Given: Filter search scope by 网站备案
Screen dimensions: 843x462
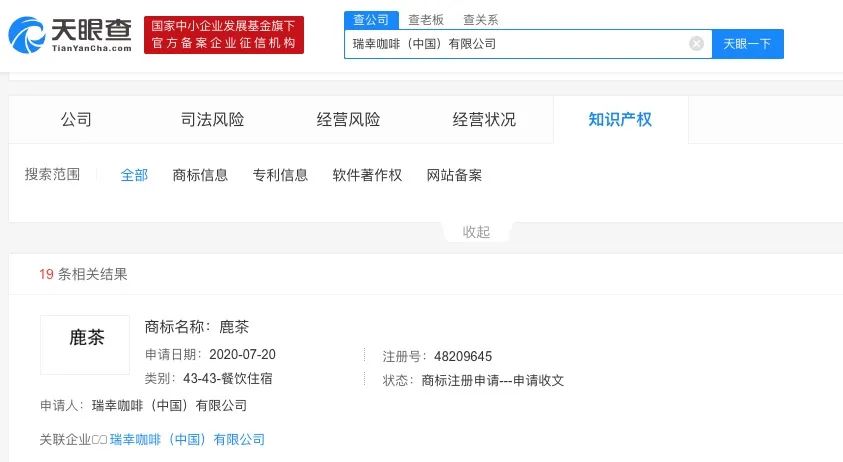Looking at the screenshot, I should click(454, 175).
